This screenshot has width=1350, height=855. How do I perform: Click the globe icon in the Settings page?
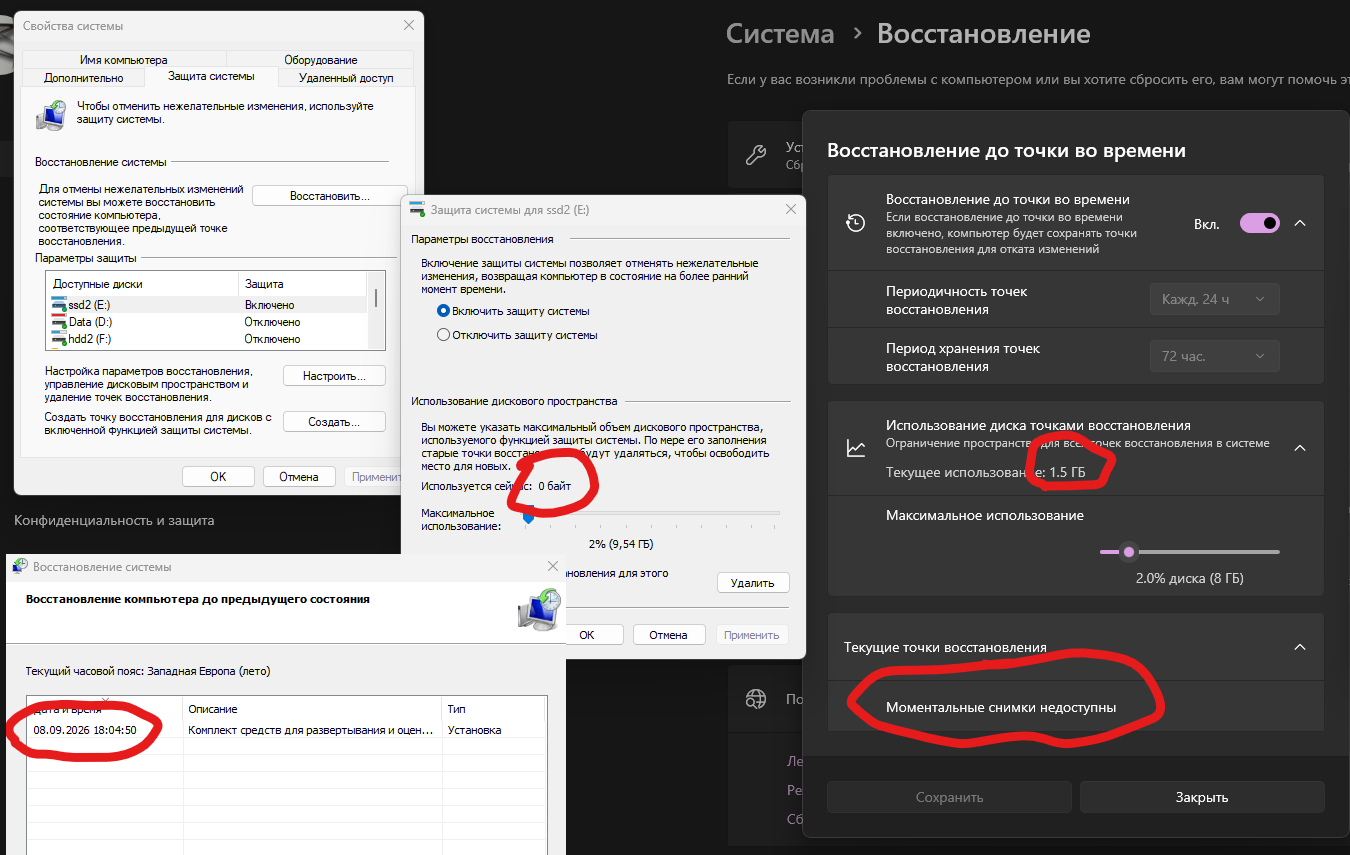[757, 698]
